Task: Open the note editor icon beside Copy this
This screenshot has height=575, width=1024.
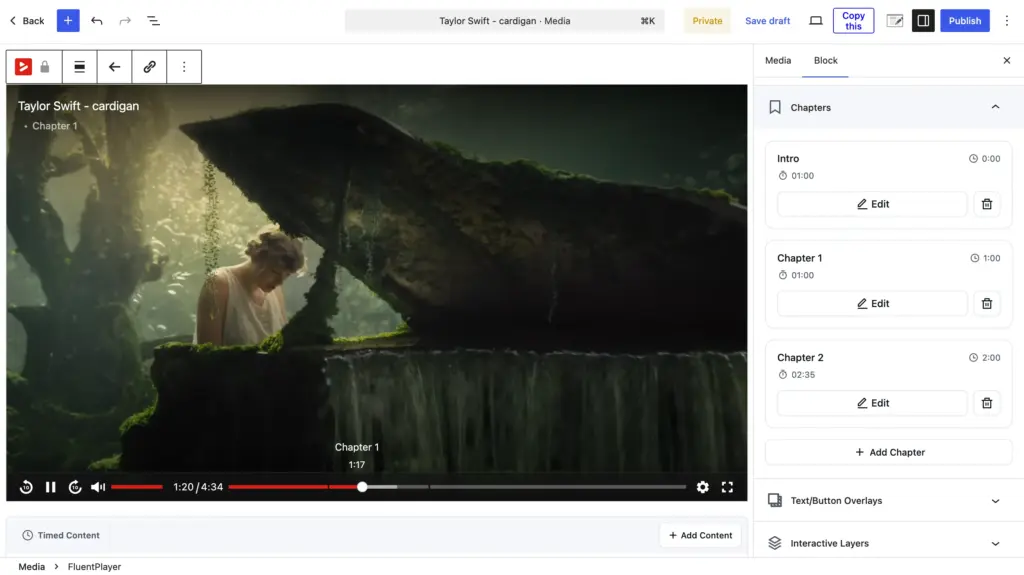Action: (x=895, y=21)
